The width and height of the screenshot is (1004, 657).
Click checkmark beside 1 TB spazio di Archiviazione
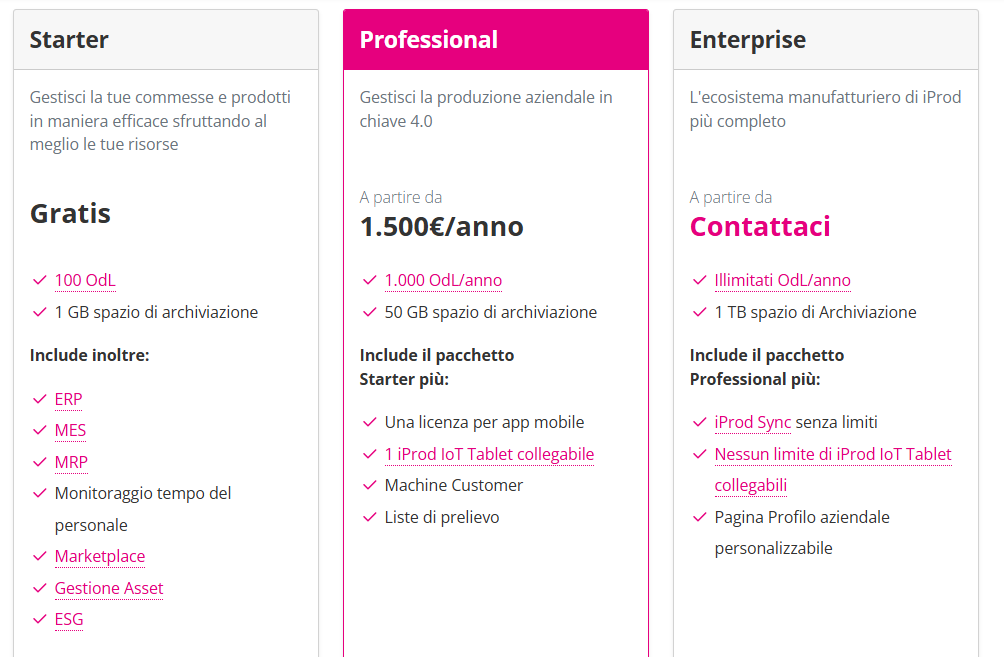[x=700, y=312]
